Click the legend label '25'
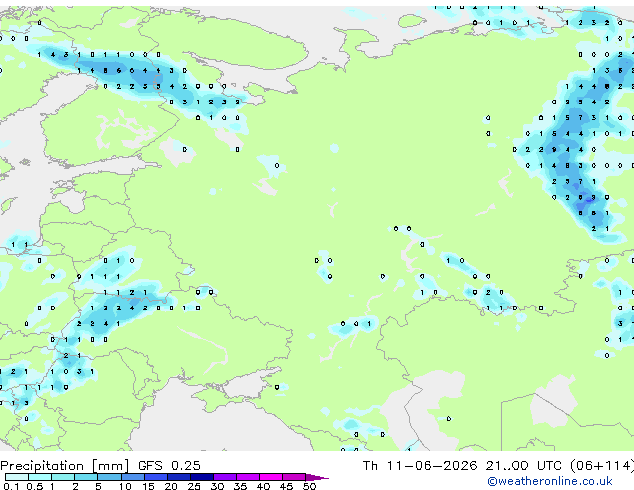 (194, 486)
